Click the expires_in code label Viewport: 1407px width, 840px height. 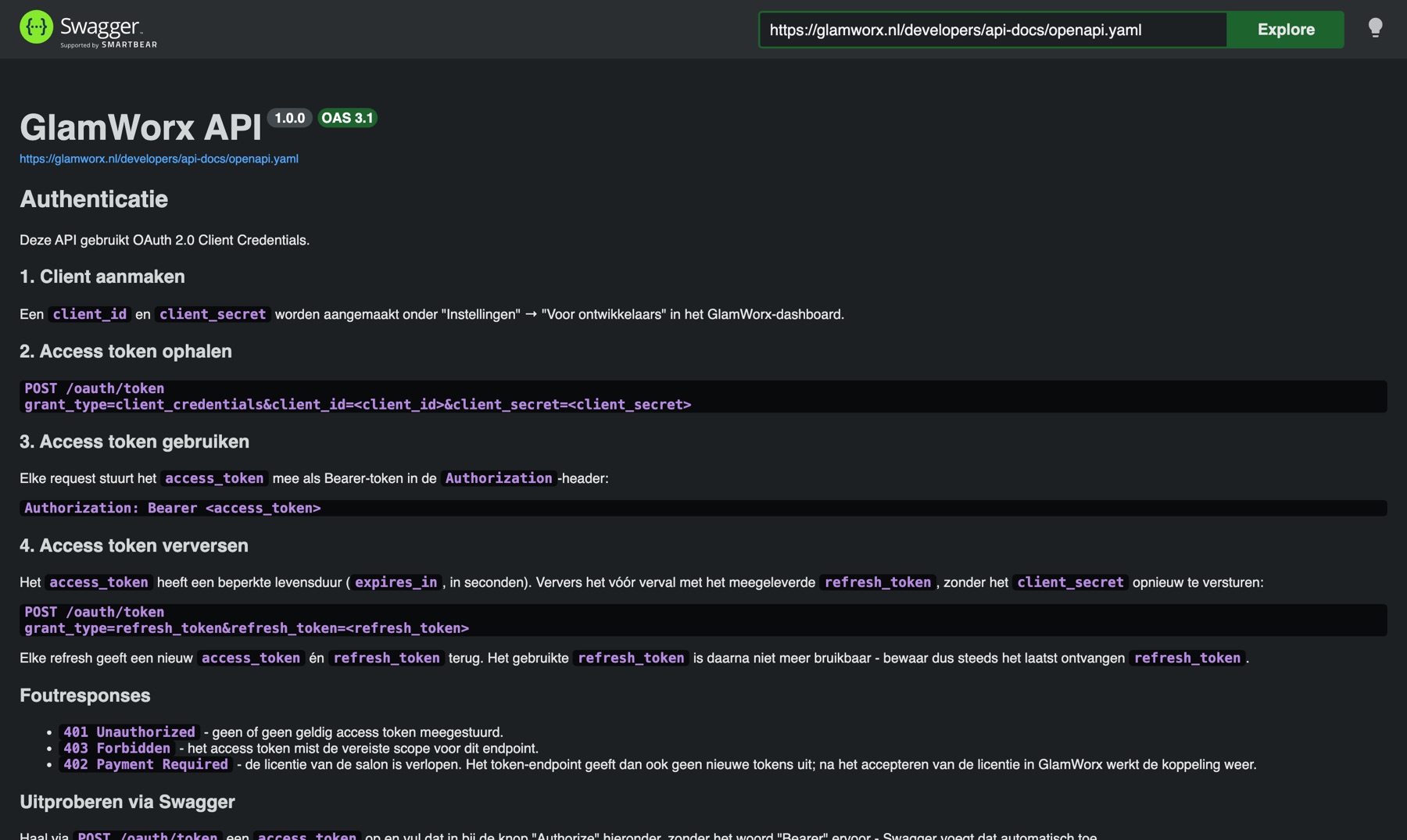point(396,582)
